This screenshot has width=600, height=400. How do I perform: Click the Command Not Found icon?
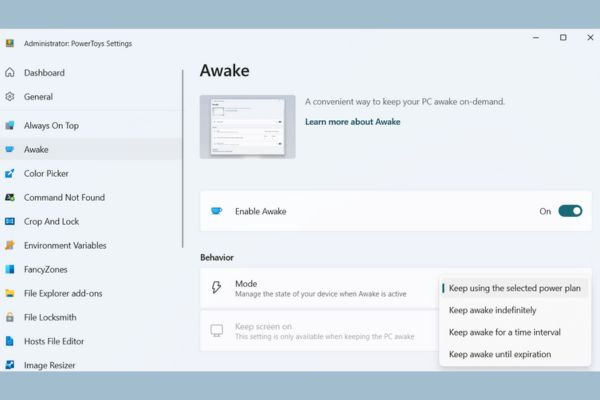(x=10, y=198)
